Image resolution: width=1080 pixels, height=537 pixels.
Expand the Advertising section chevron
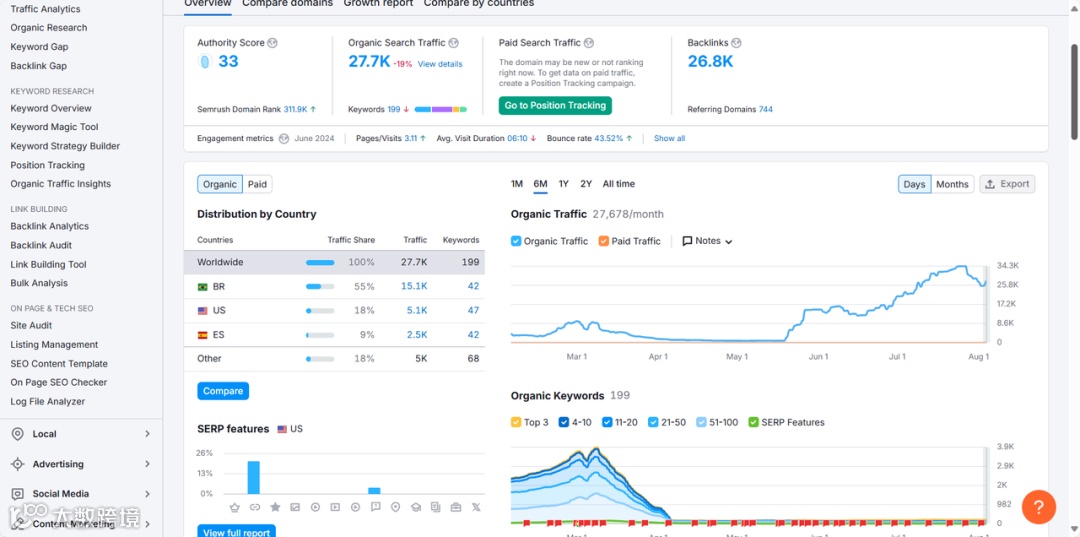pos(147,464)
